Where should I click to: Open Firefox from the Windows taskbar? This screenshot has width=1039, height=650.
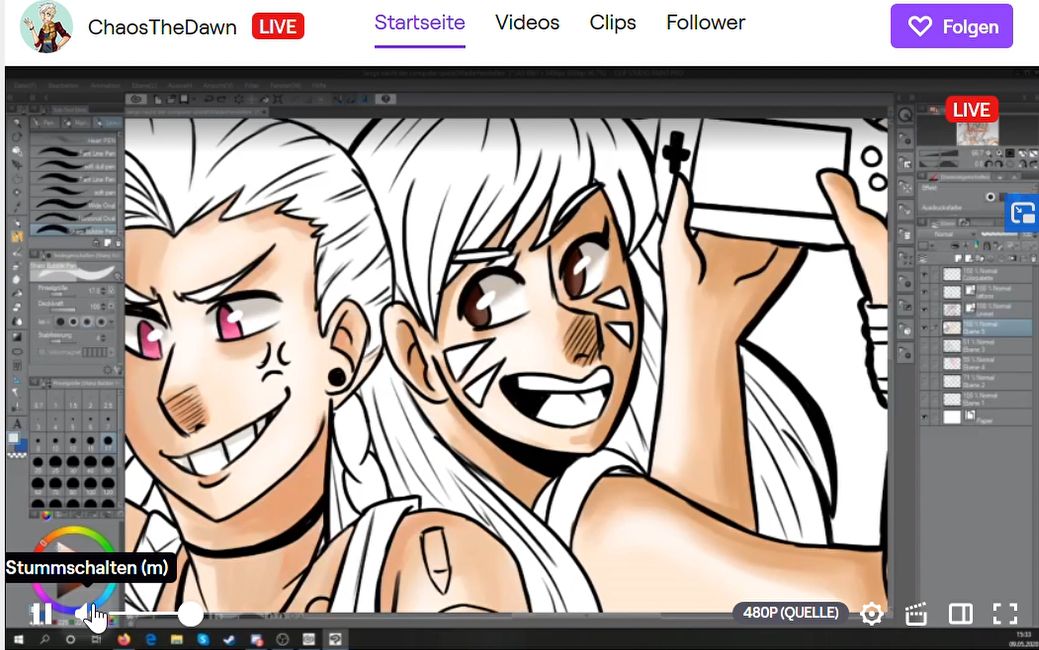click(124, 639)
